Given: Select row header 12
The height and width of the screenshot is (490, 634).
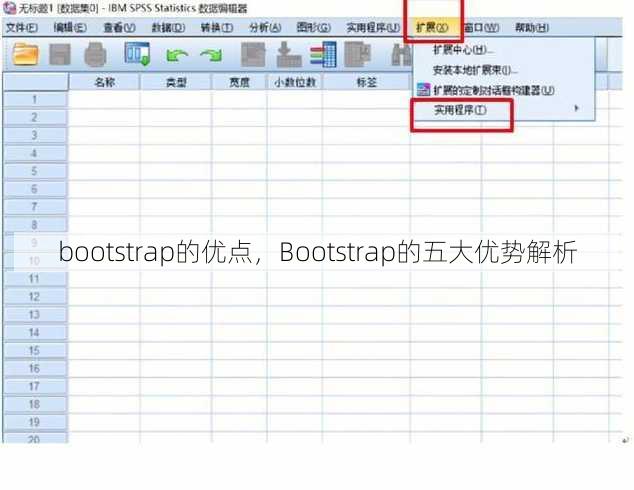Looking at the screenshot, I should [x=35, y=296].
